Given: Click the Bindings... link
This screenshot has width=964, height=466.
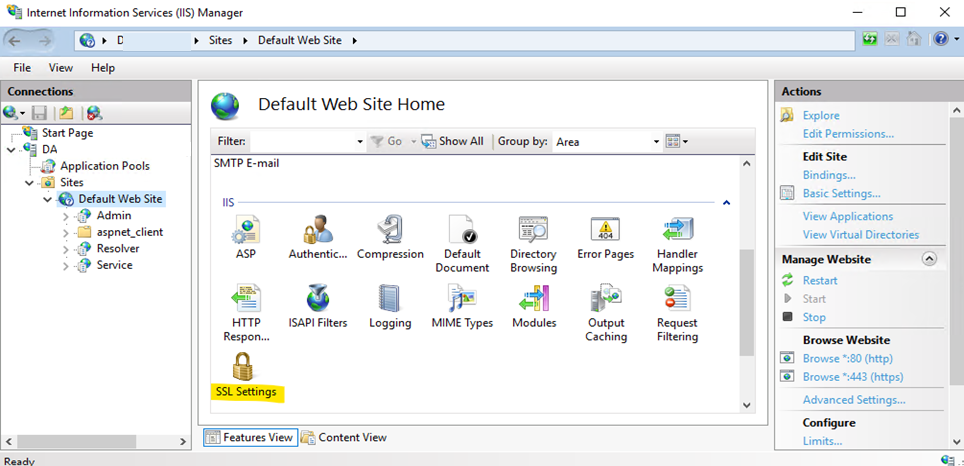Looking at the screenshot, I should point(828,175).
